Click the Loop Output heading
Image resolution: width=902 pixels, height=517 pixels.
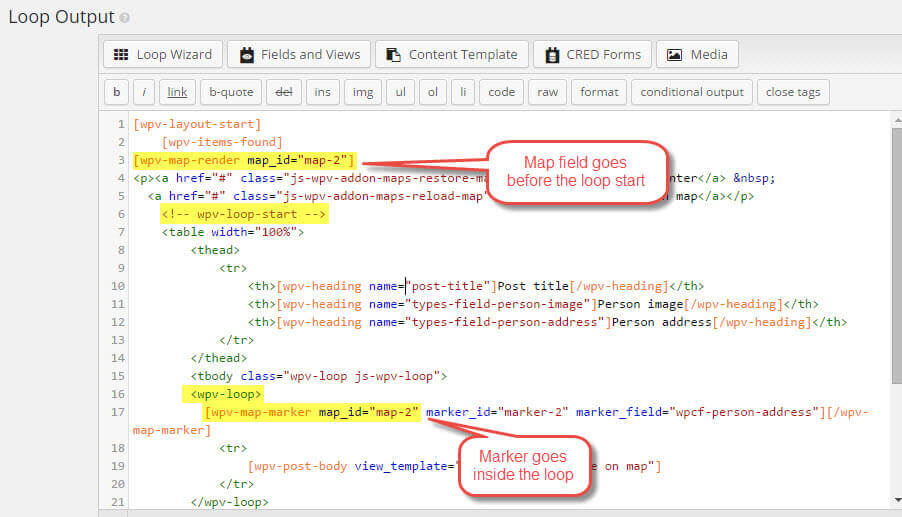coord(62,17)
